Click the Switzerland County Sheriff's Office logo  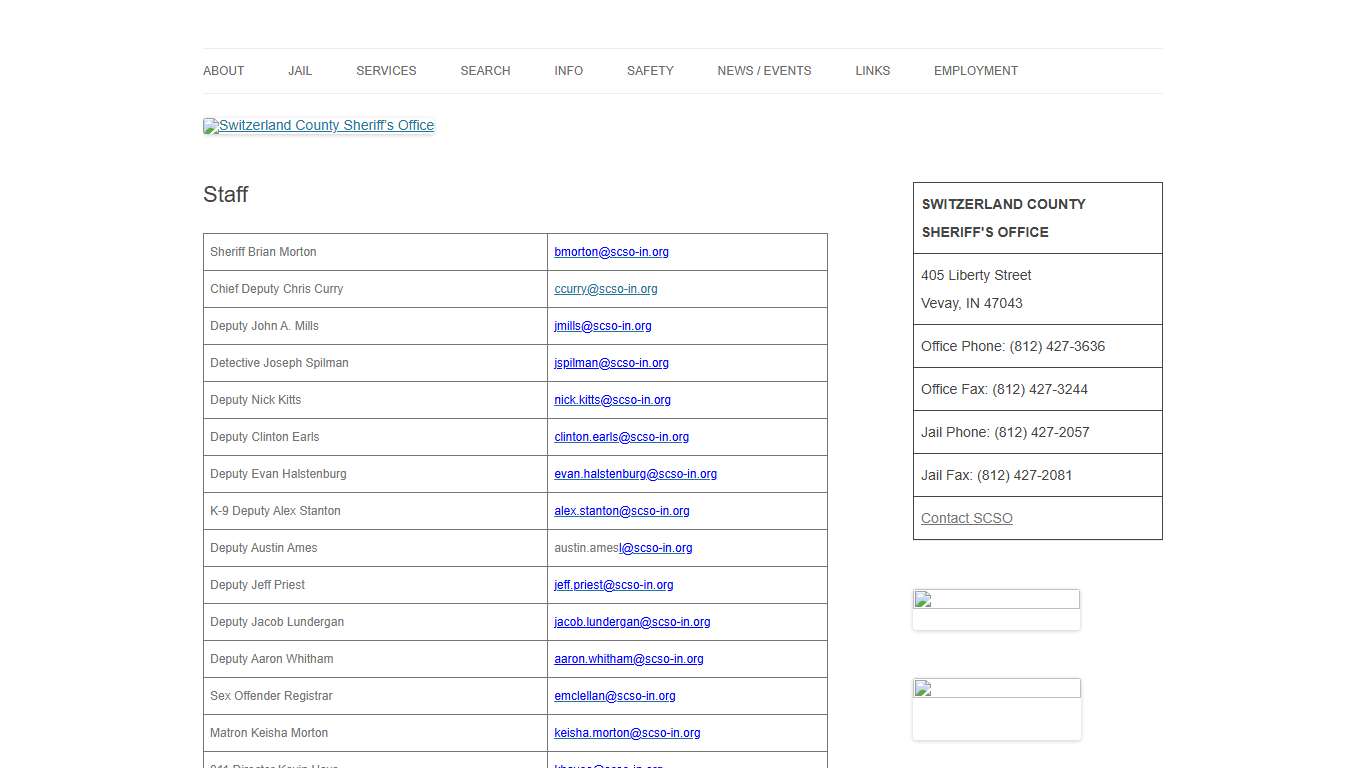pyautogui.click(x=318, y=126)
